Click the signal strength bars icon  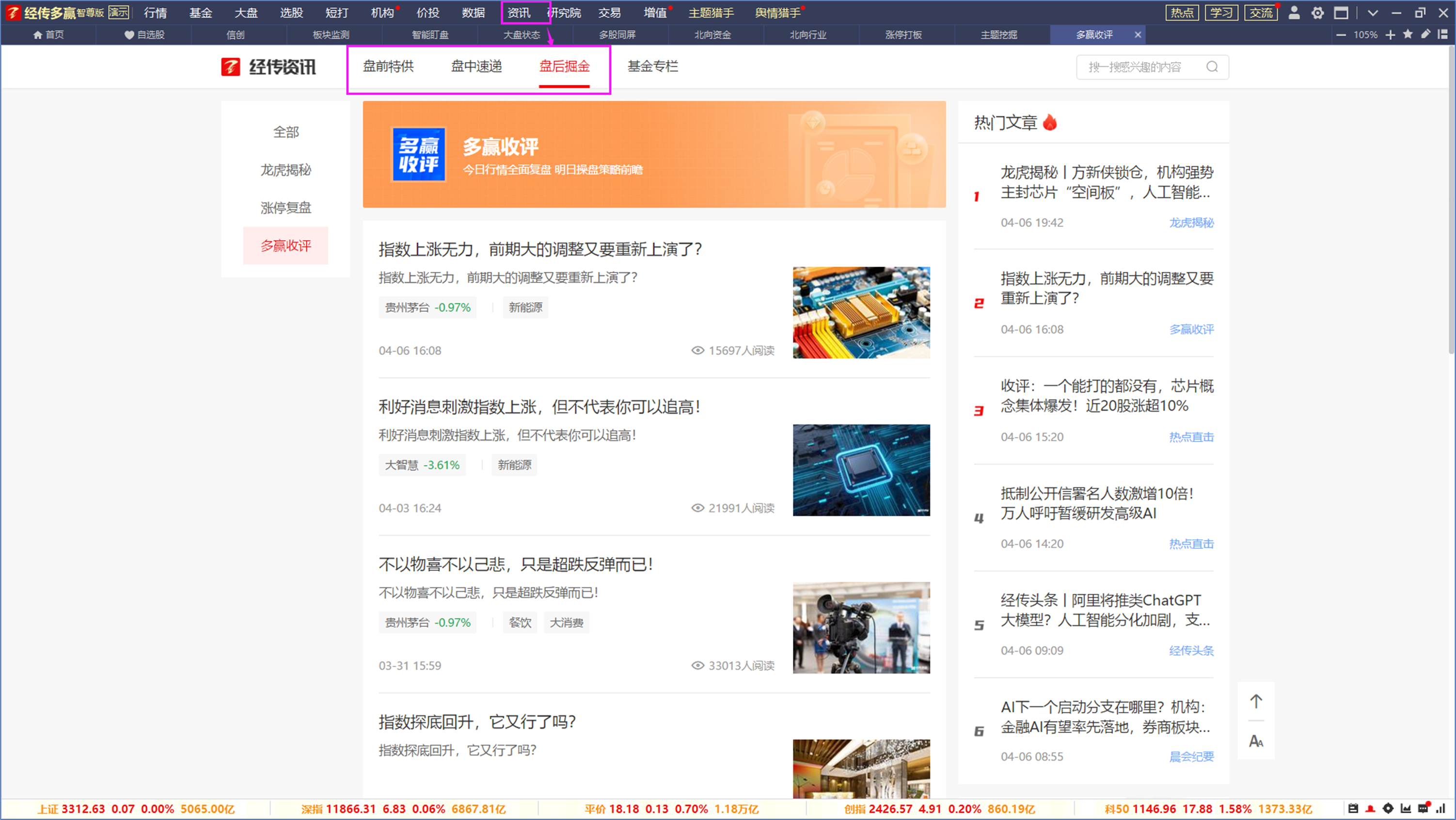[1441, 809]
